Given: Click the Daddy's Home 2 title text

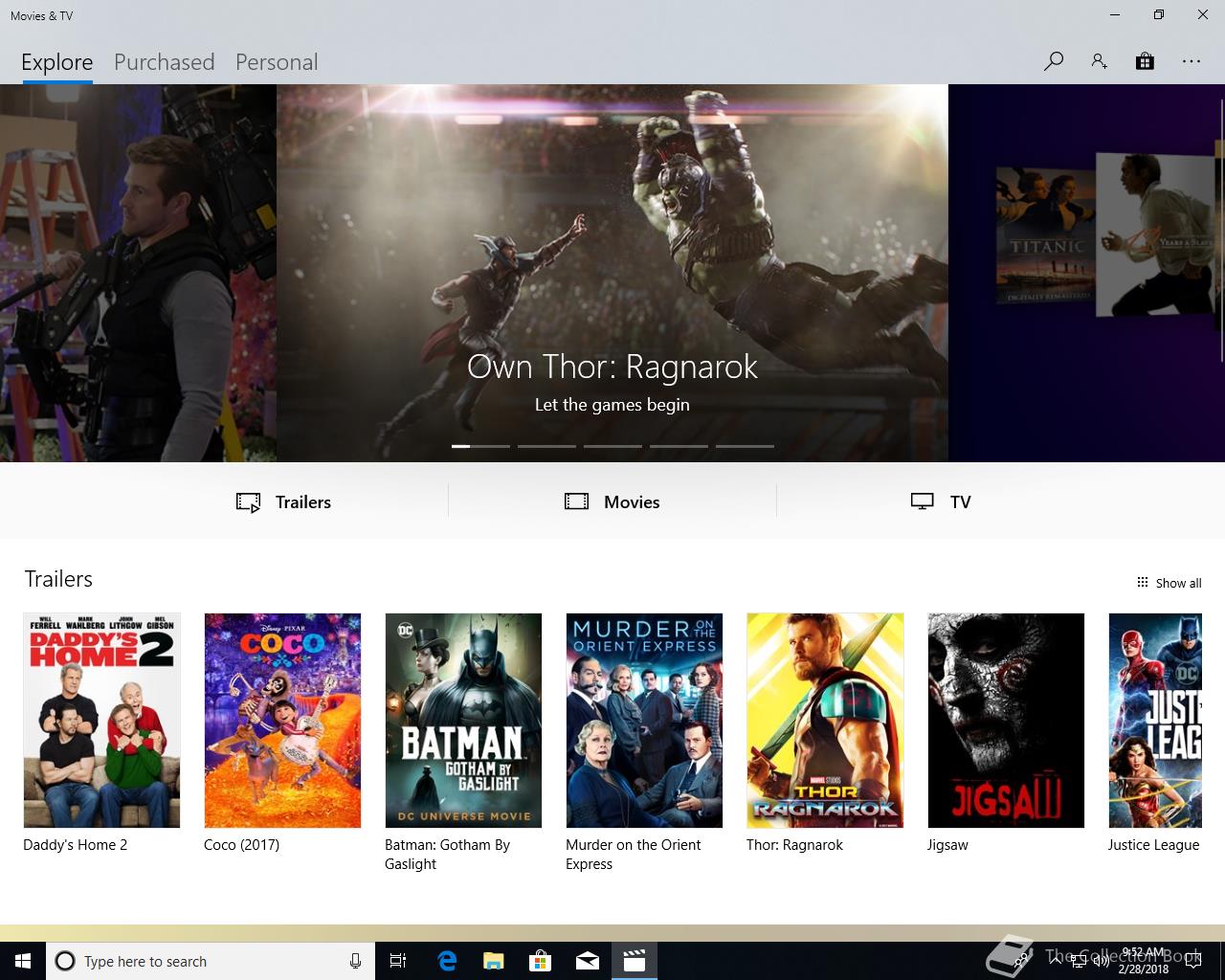Looking at the screenshot, I should [x=75, y=845].
